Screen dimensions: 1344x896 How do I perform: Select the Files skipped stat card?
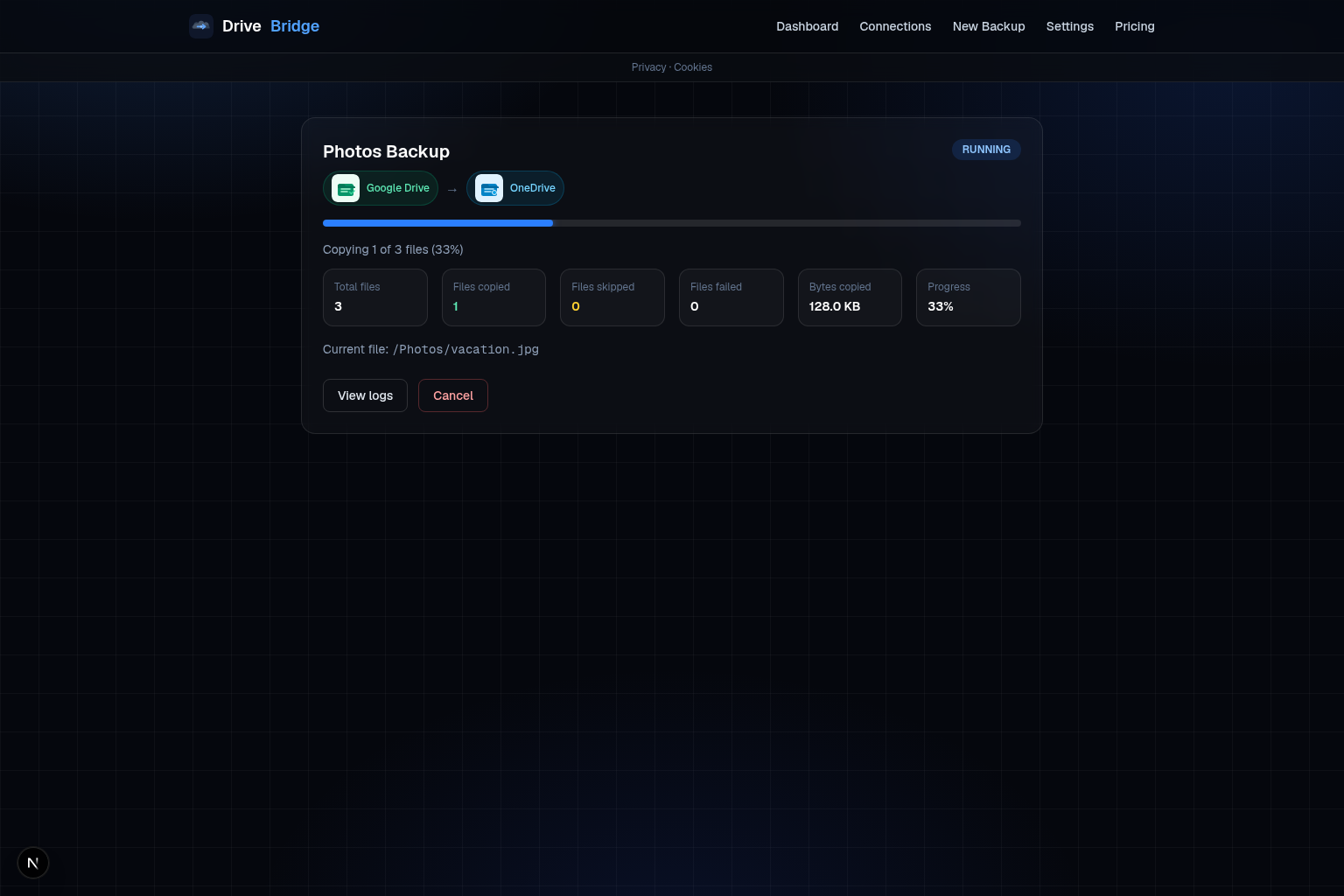coord(612,297)
